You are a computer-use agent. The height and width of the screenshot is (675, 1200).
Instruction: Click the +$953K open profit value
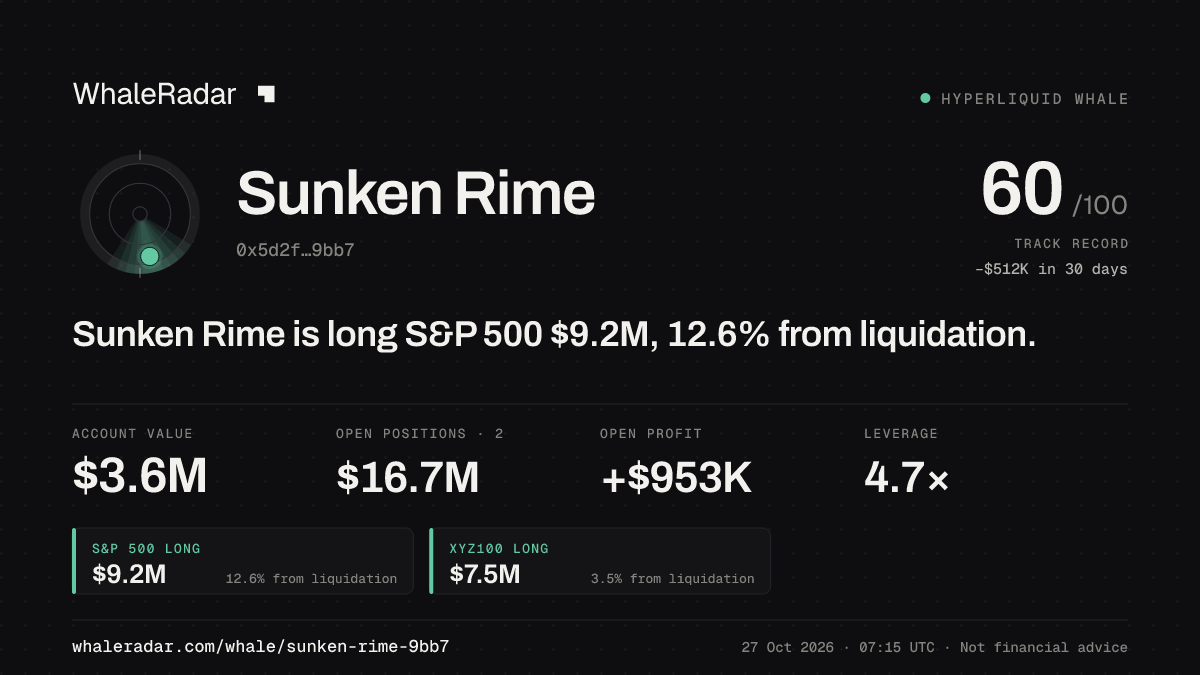(x=676, y=478)
